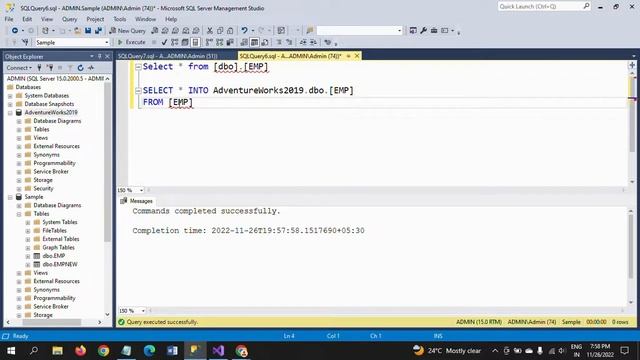The height and width of the screenshot is (360, 640).
Task: Toggle IntelliSense Enabled in SQL toolbar
Action: [196, 42]
